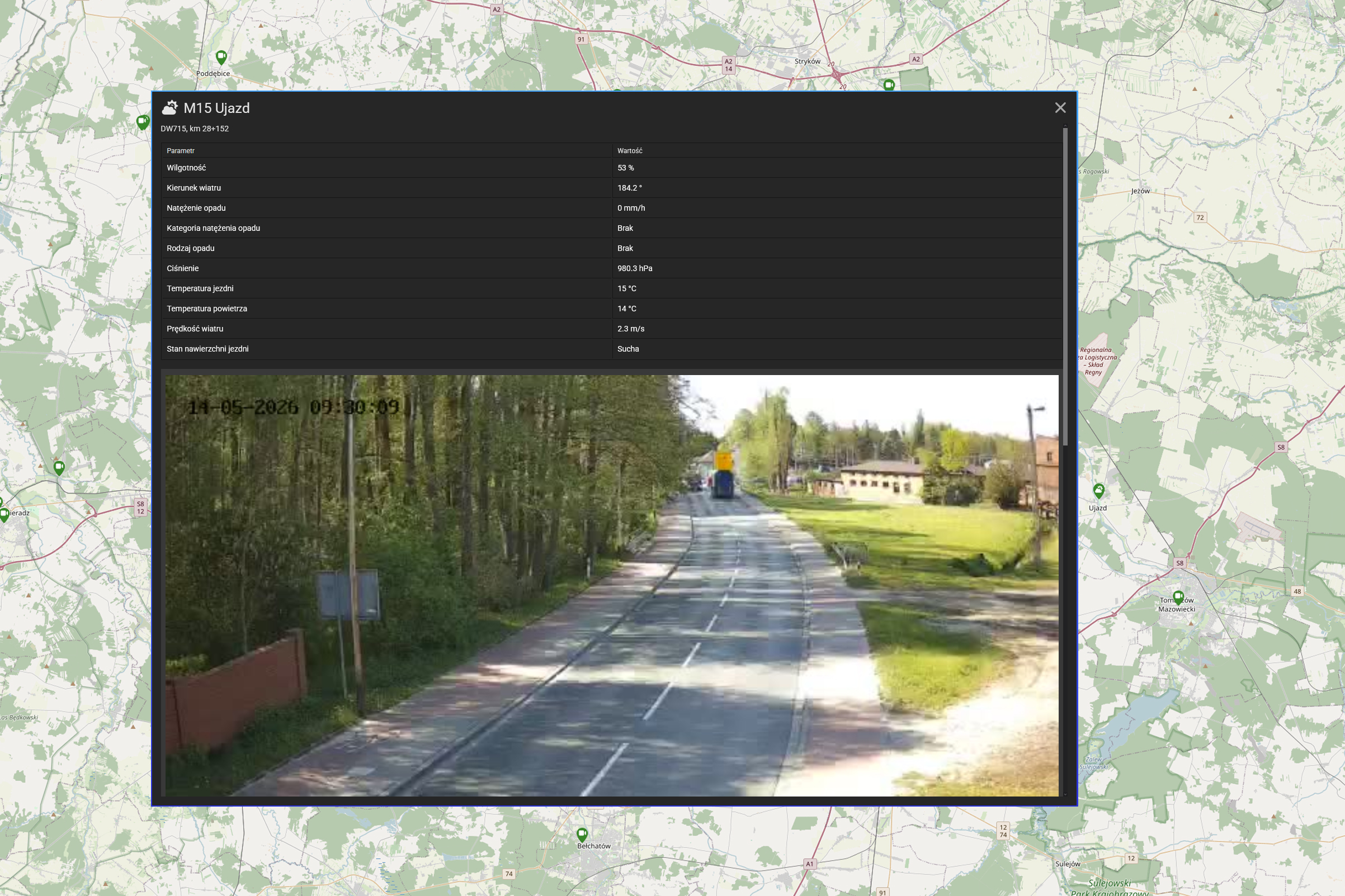This screenshot has height=896, width=1345.
Task: Open the camera marker left of the dialog header
Action: [143, 122]
